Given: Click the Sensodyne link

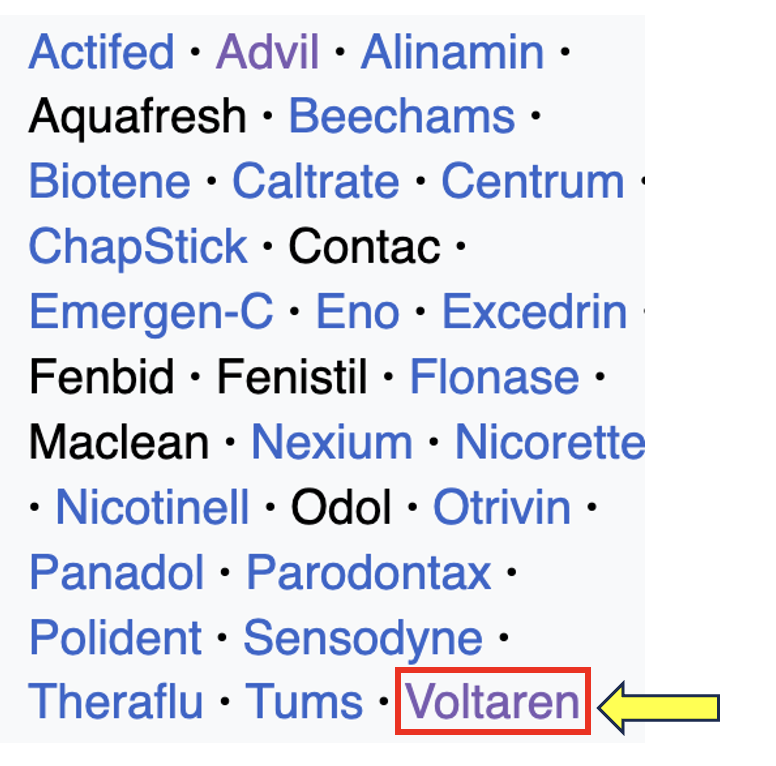Looking at the screenshot, I should [x=363, y=638].
